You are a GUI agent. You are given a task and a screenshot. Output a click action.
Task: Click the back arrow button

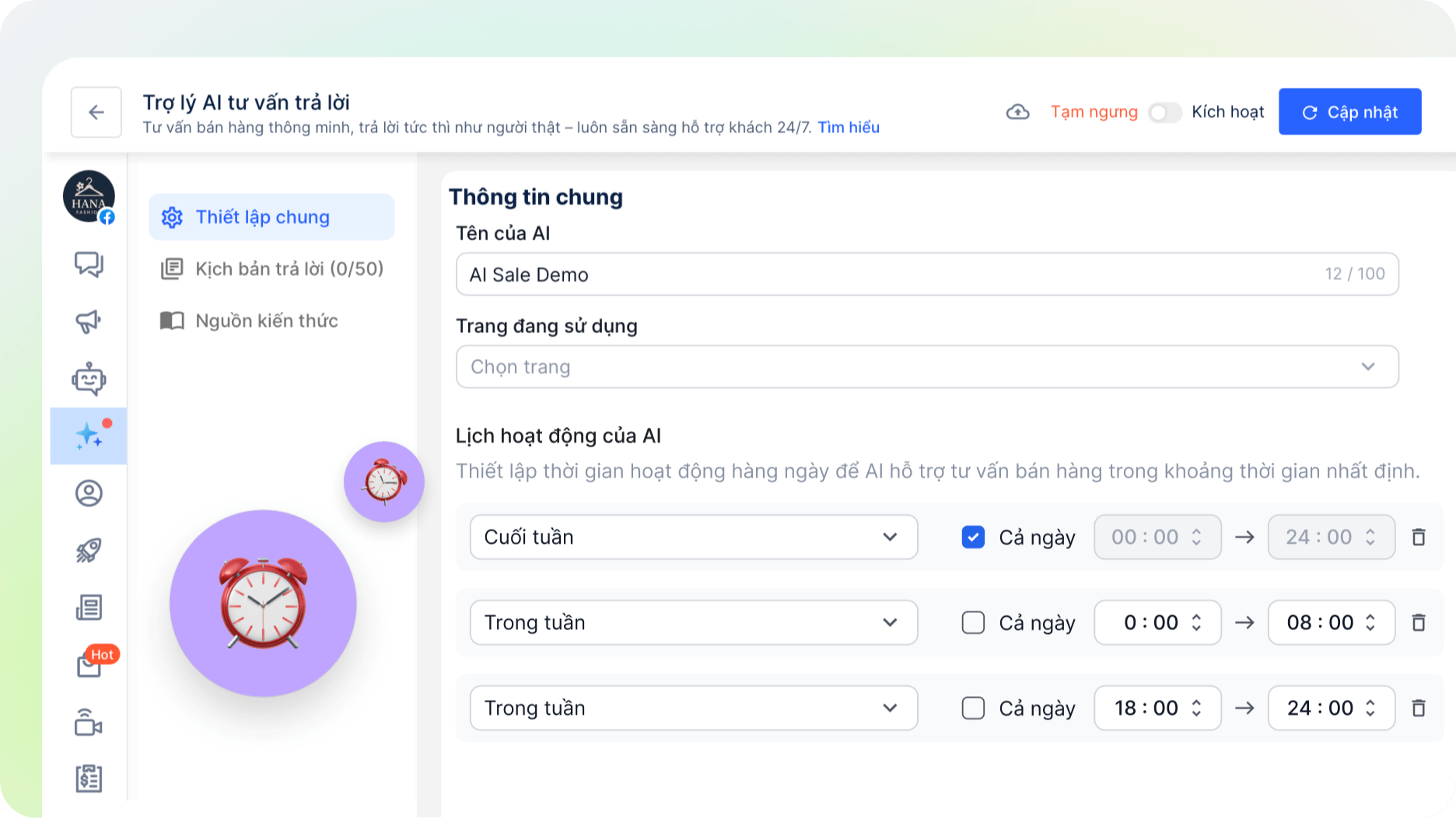(96, 112)
